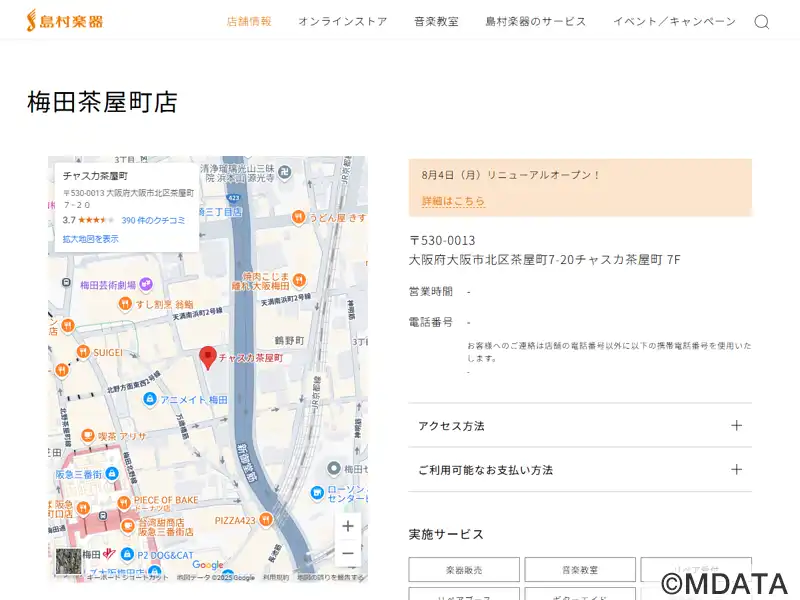800x600 pixels.
Task: Click the 〒530-0013 postal code text
Action: click(442, 240)
